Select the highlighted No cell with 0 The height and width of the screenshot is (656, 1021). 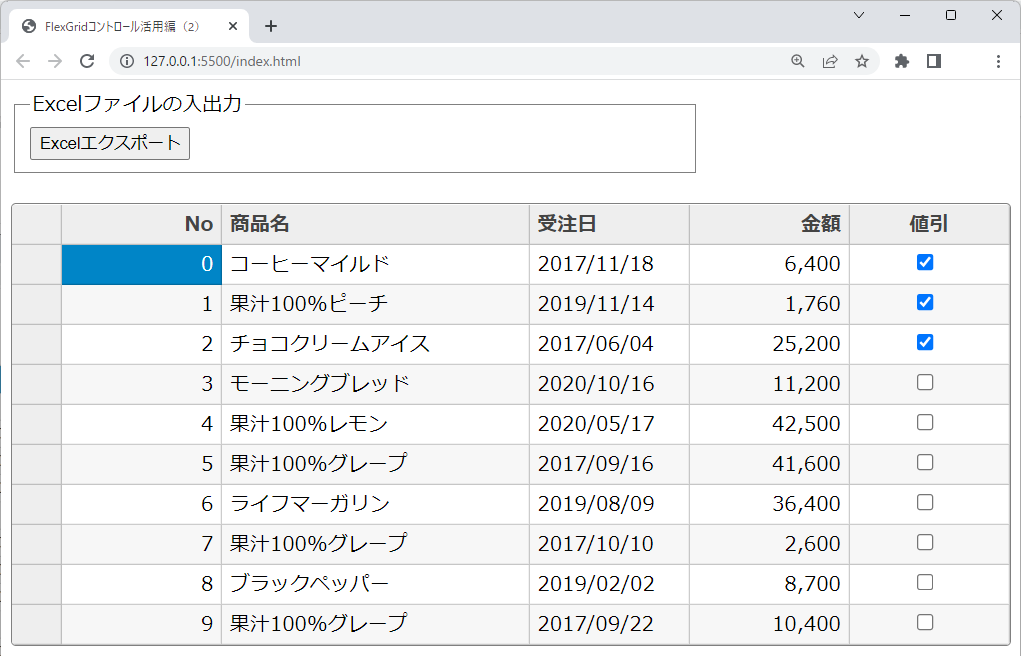[x=141, y=264]
